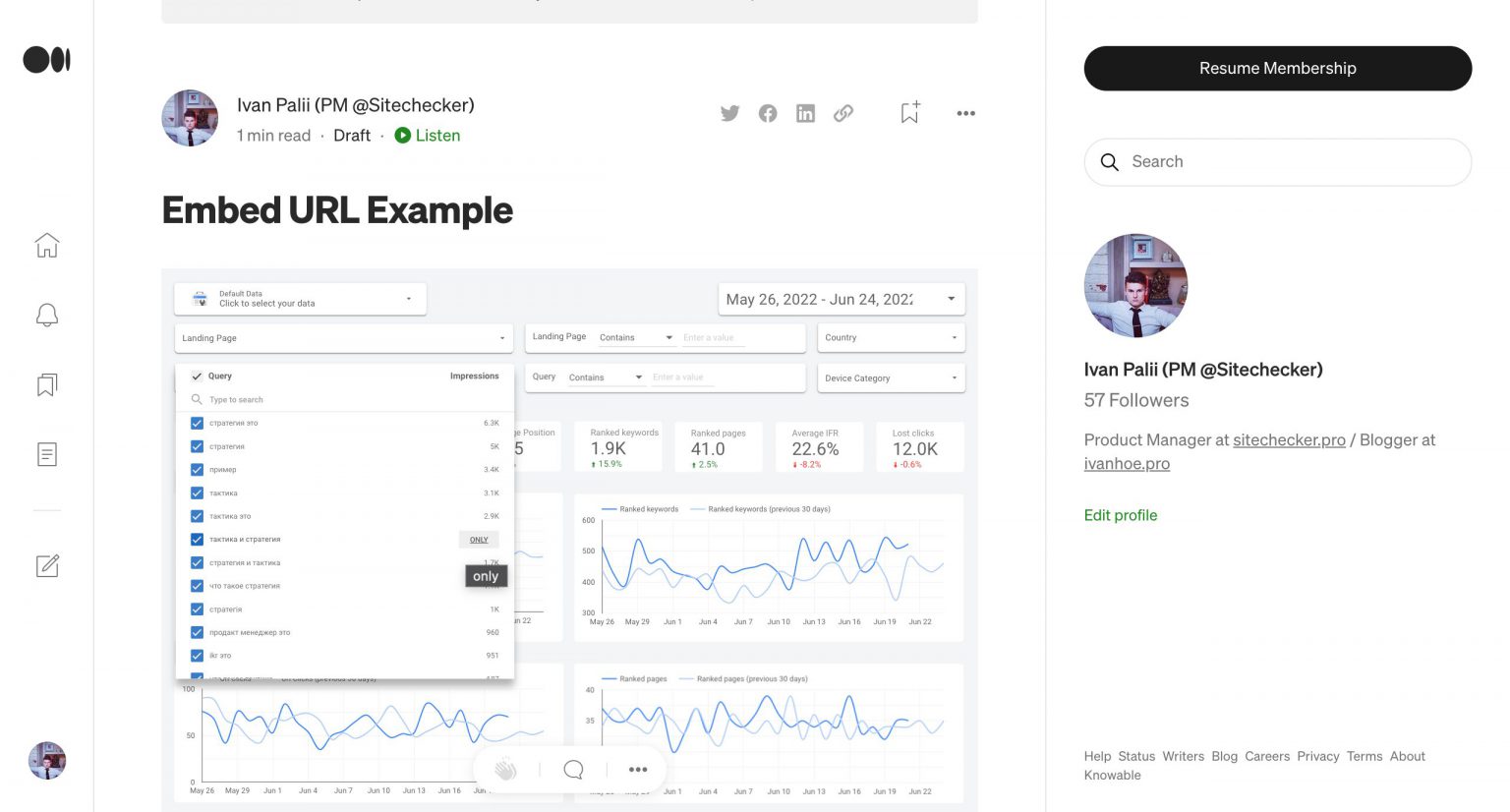1510x812 pixels.
Task: Open the Landing Page 'Contains' condition dropdown
Action: coord(635,337)
